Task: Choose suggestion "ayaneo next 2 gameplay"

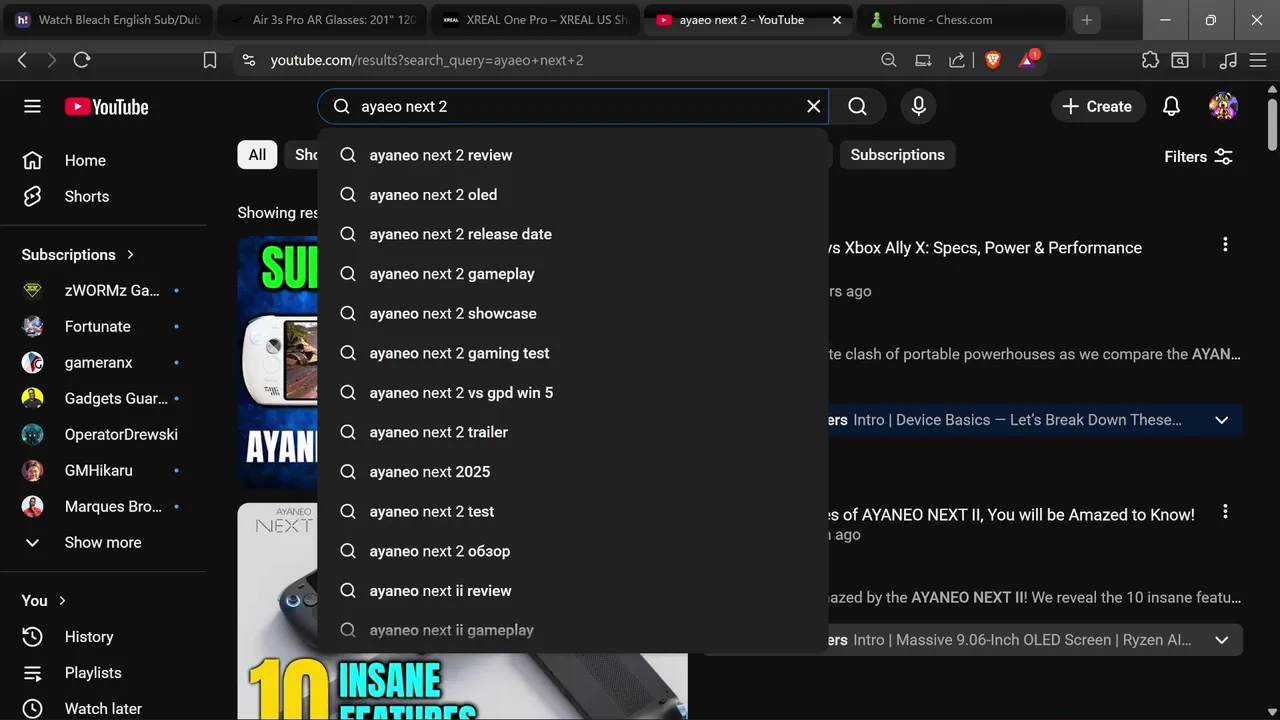Action: pyautogui.click(x=573, y=273)
